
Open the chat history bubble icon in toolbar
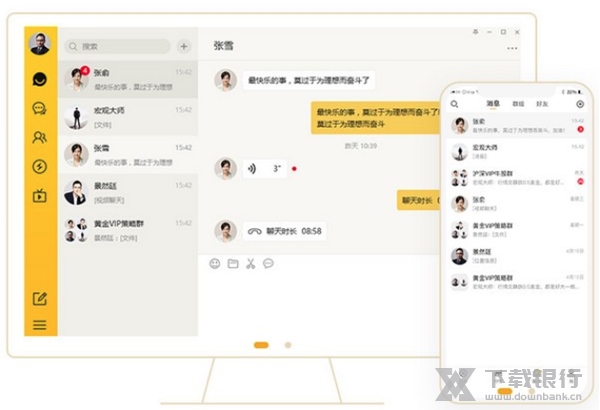269,263
